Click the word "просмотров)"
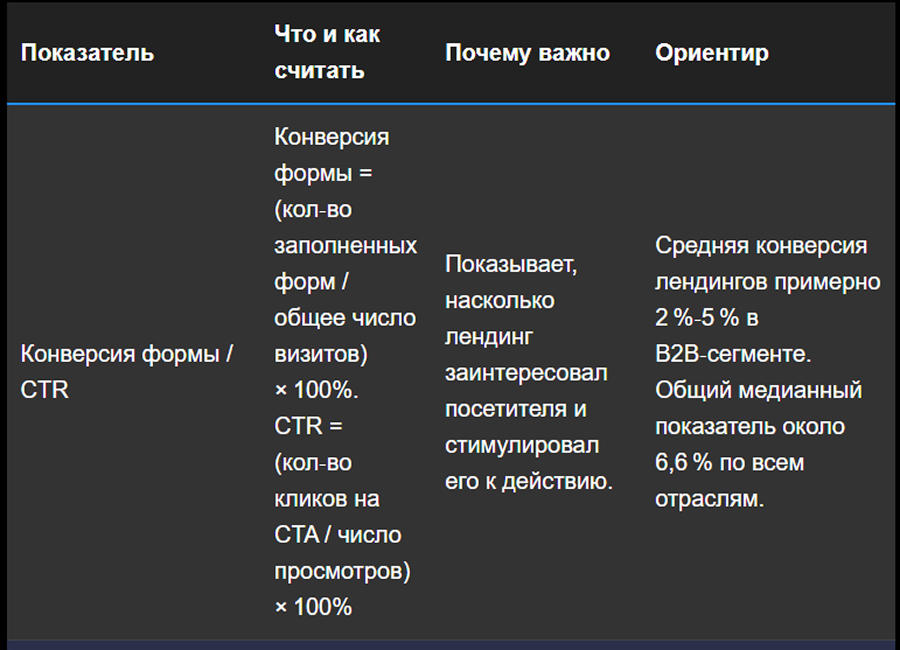The width and height of the screenshot is (900, 650). pyautogui.click(x=343, y=570)
